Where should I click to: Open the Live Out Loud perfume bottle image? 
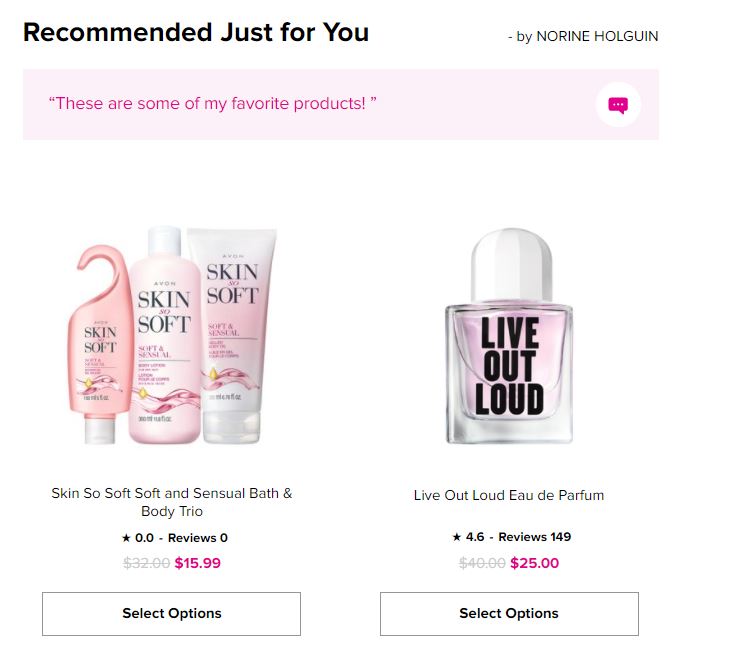509,337
